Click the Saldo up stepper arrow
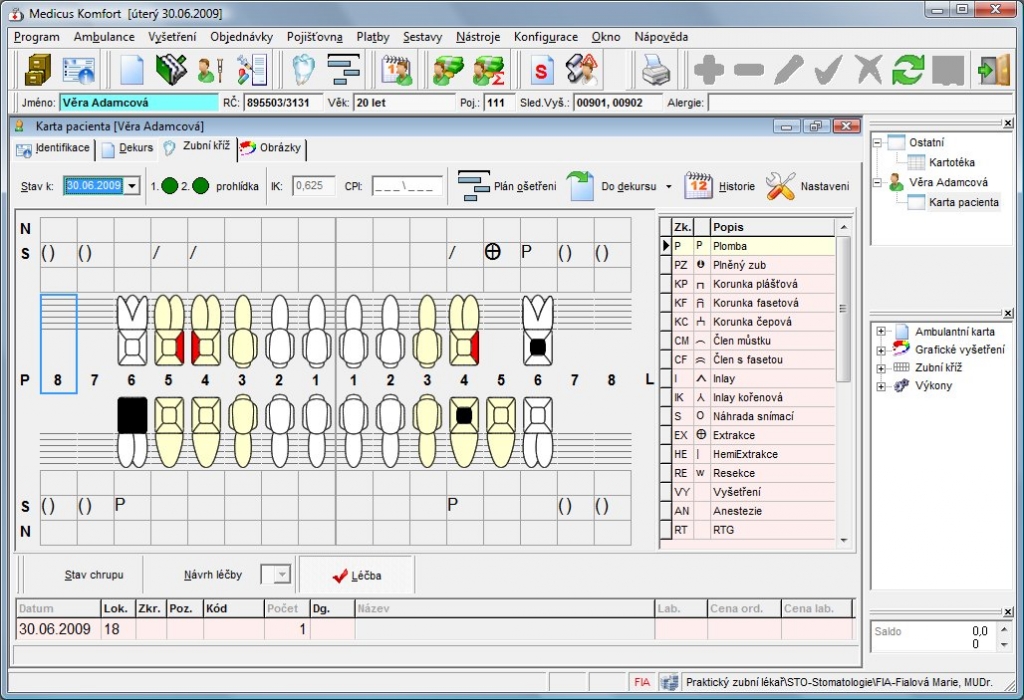The height and width of the screenshot is (700, 1024). point(1004,629)
